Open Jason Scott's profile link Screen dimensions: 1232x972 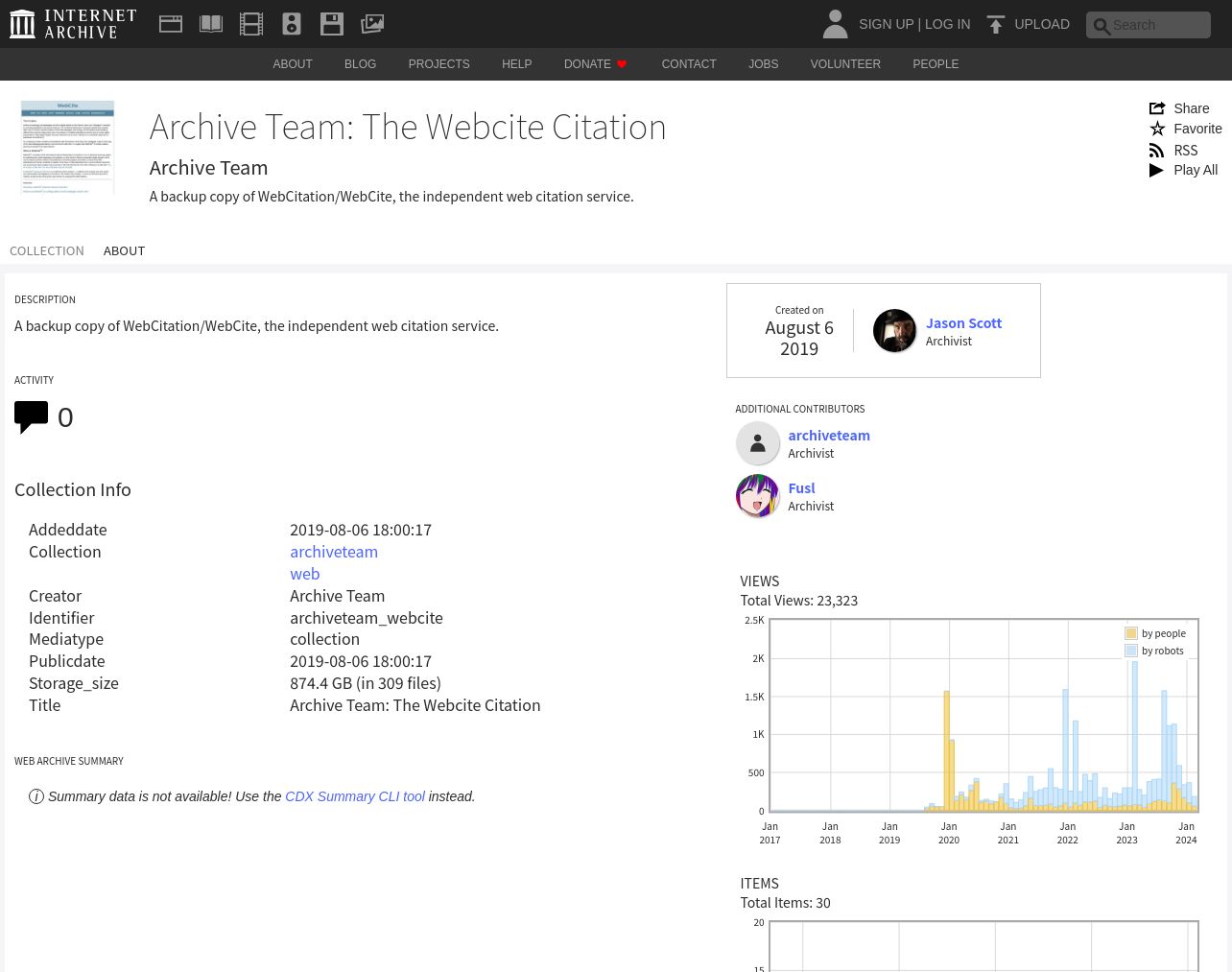tap(963, 323)
